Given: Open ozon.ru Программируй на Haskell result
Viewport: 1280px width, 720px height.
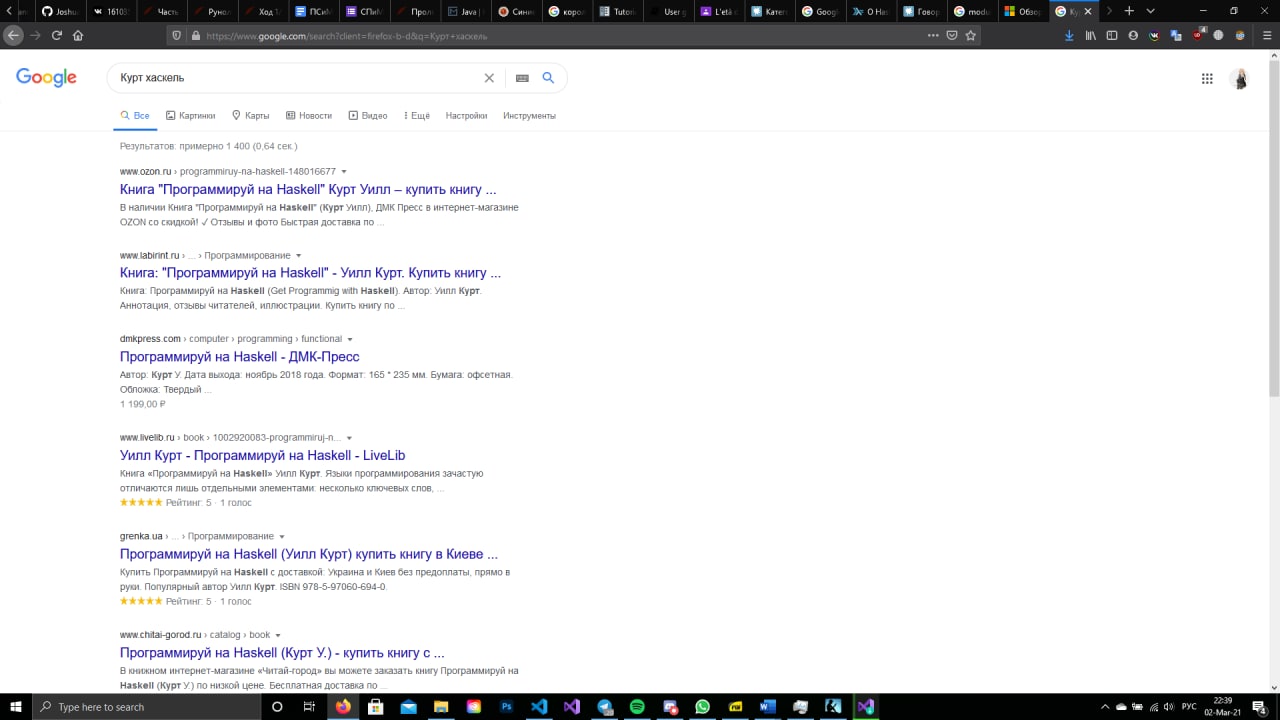Looking at the screenshot, I should [308, 189].
